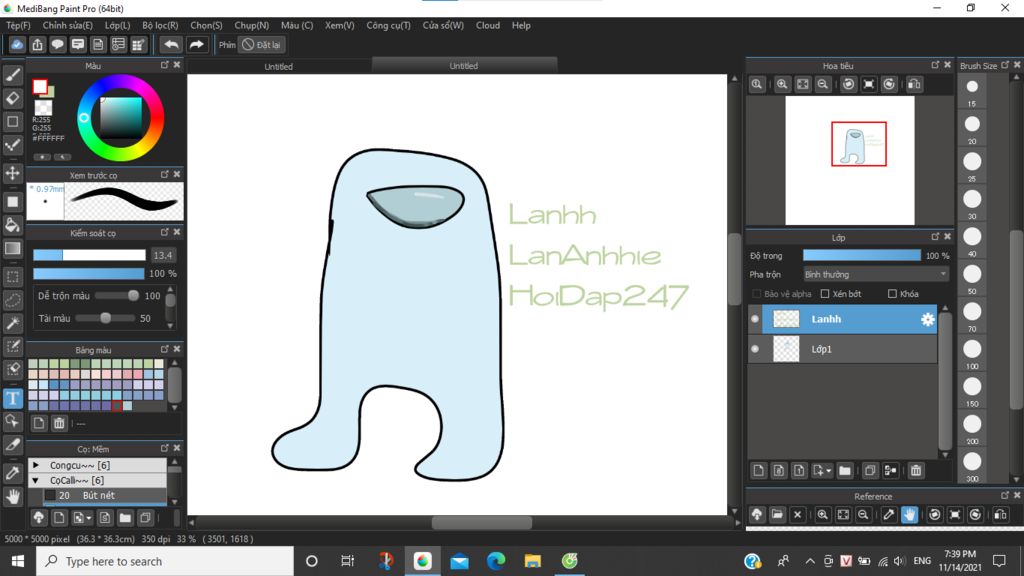Open the add-layer dropdown arrow
The width and height of the screenshot is (1024, 576).
(828, 471)
